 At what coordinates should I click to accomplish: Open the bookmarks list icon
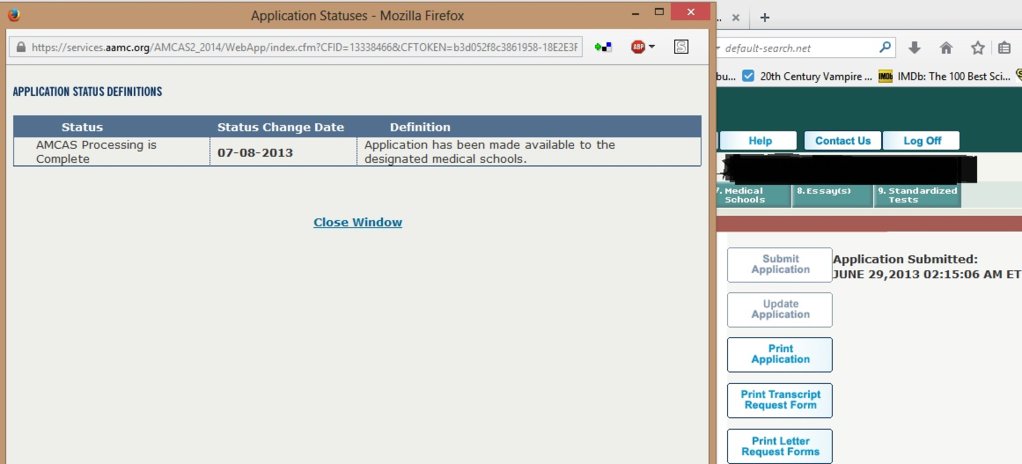[x=1004, y=48]
